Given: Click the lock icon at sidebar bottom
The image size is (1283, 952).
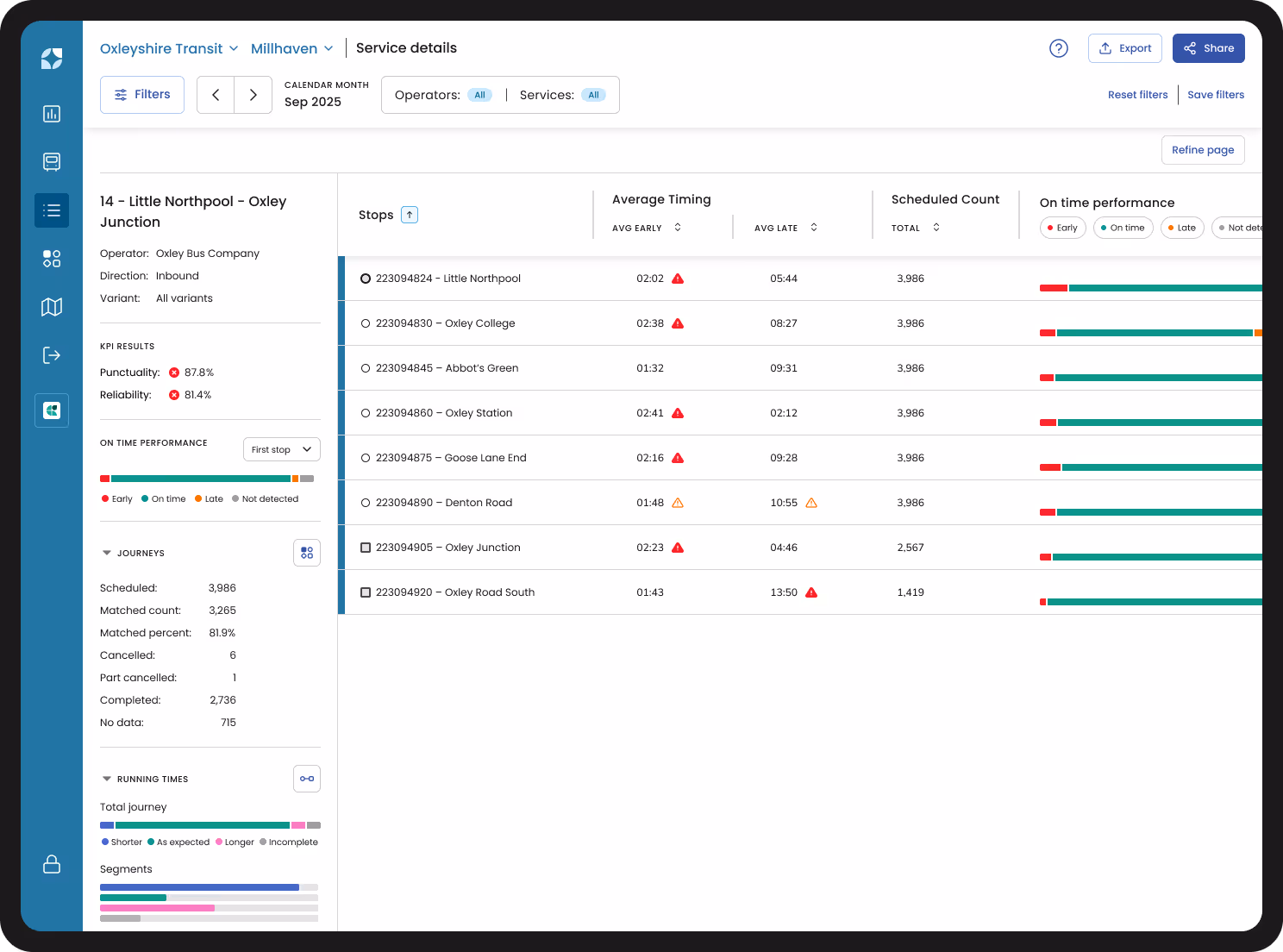Looking at the screenshot, I should pos(52,864).
